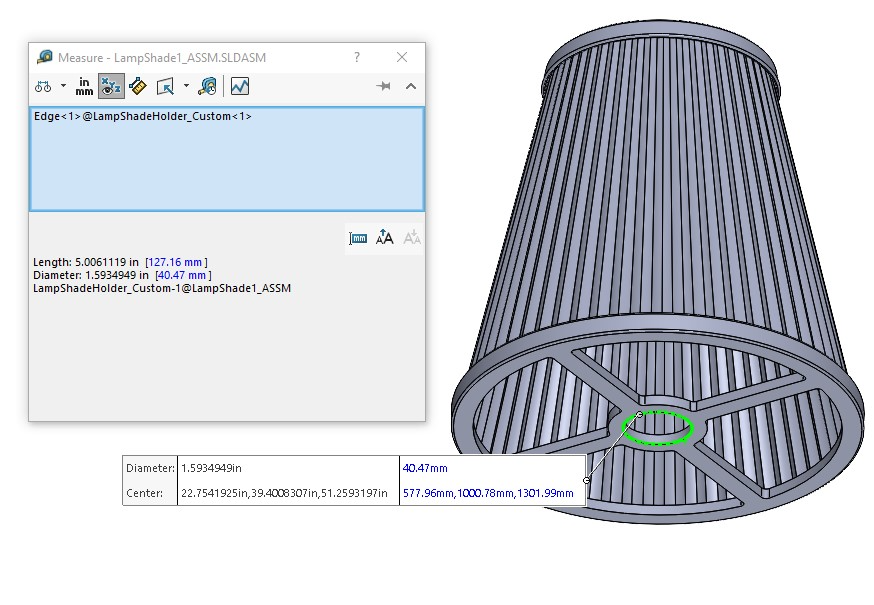This screenshot has height=605, width=874.
Task: Click the Create Sensor graph icon
Action: (x=240, y=86)
